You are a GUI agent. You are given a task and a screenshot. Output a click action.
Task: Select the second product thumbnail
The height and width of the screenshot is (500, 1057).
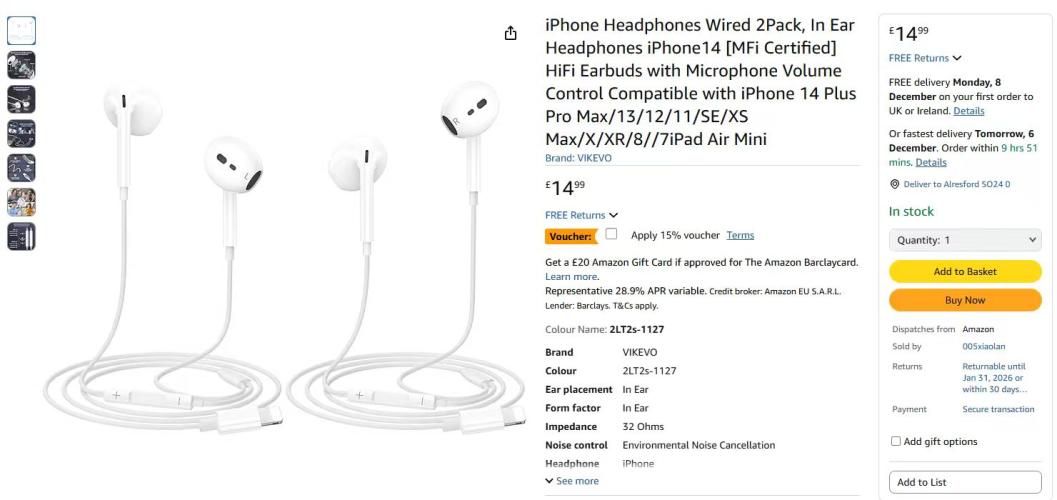(x=22, y=65)
